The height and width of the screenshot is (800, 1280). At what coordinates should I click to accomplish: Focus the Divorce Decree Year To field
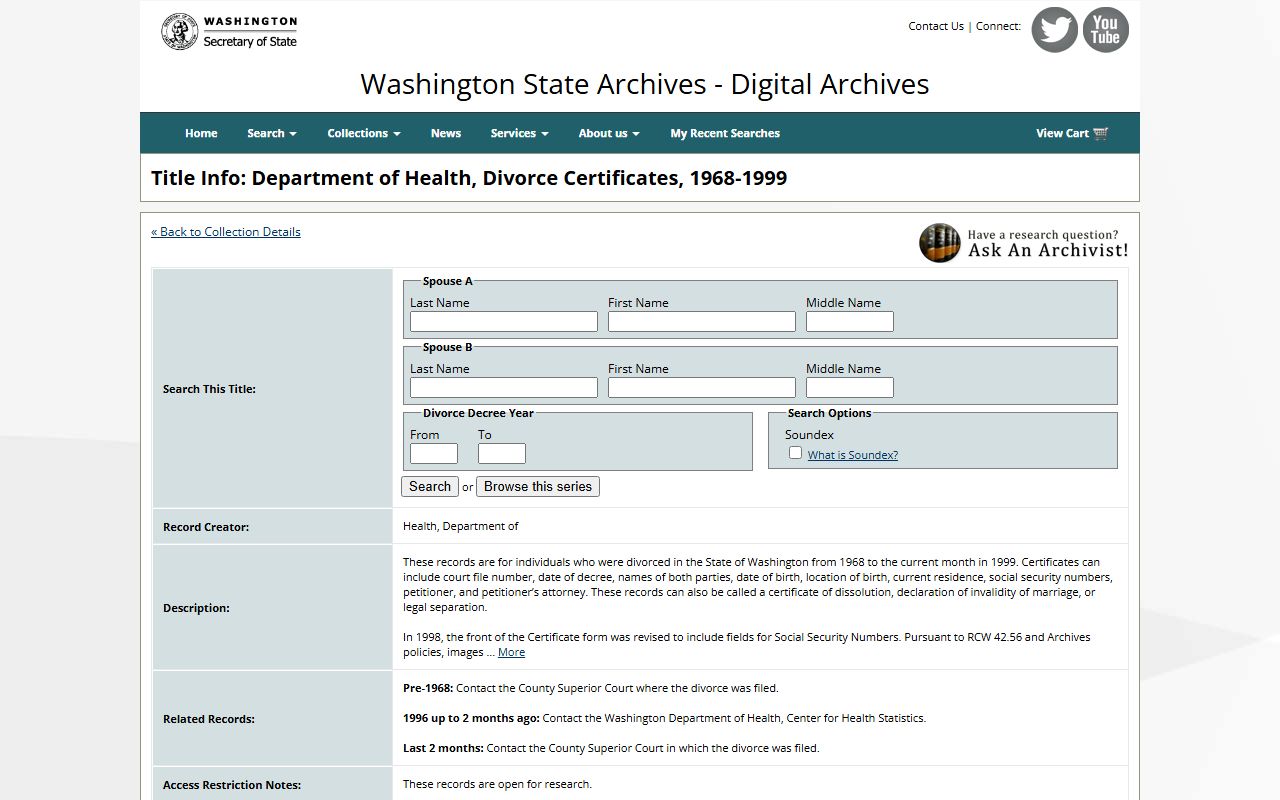tap(502, 454)
